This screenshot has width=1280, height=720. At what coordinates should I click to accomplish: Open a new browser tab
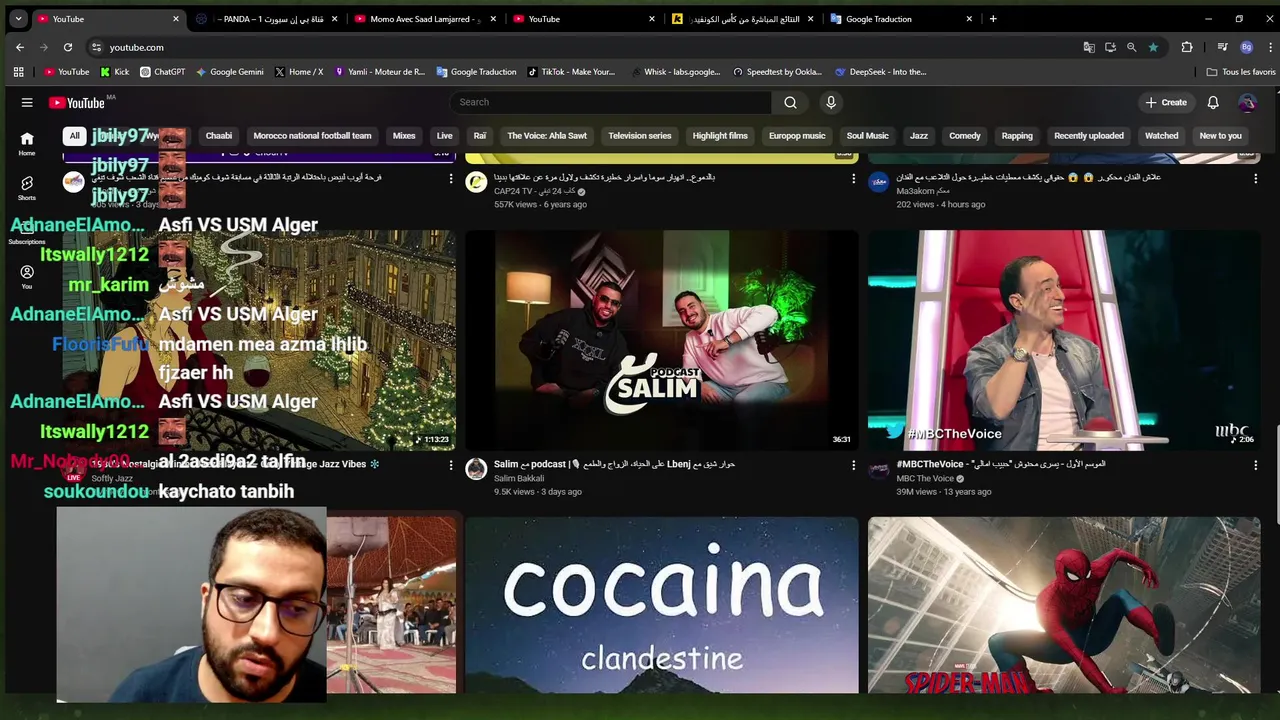click(x=993, y=18)
